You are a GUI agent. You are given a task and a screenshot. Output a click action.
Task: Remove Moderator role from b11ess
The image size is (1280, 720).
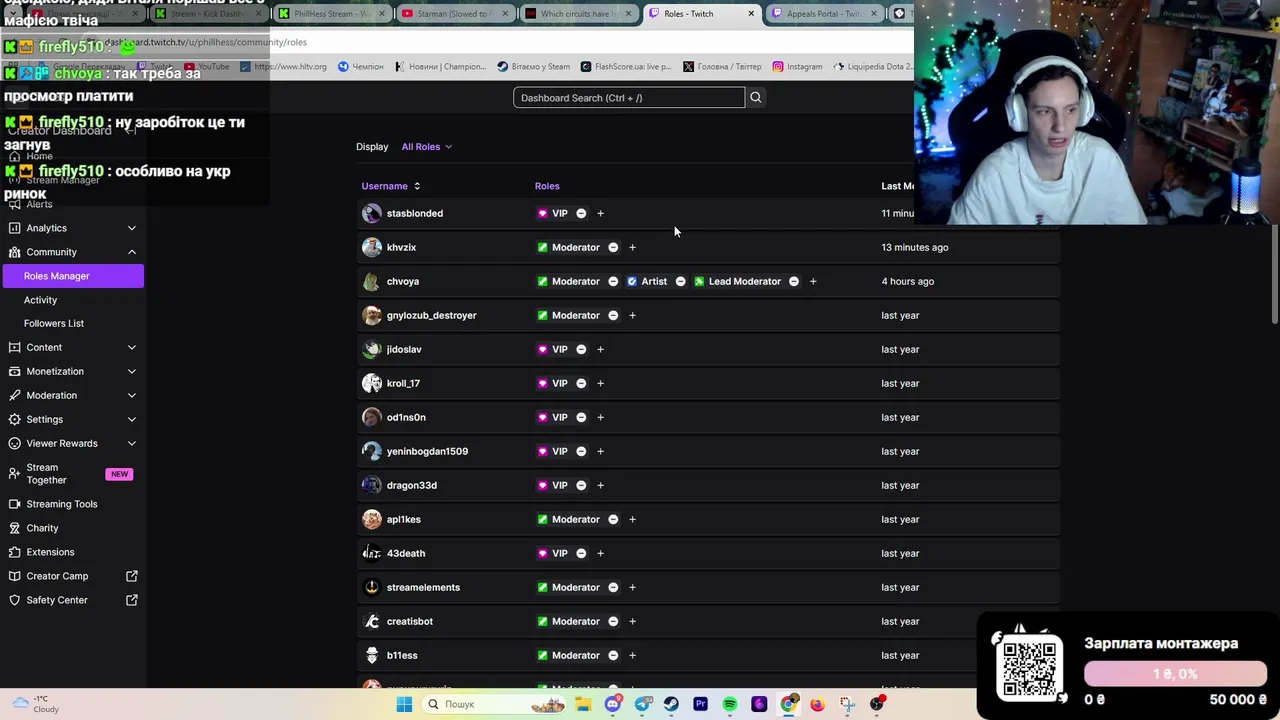613,655
